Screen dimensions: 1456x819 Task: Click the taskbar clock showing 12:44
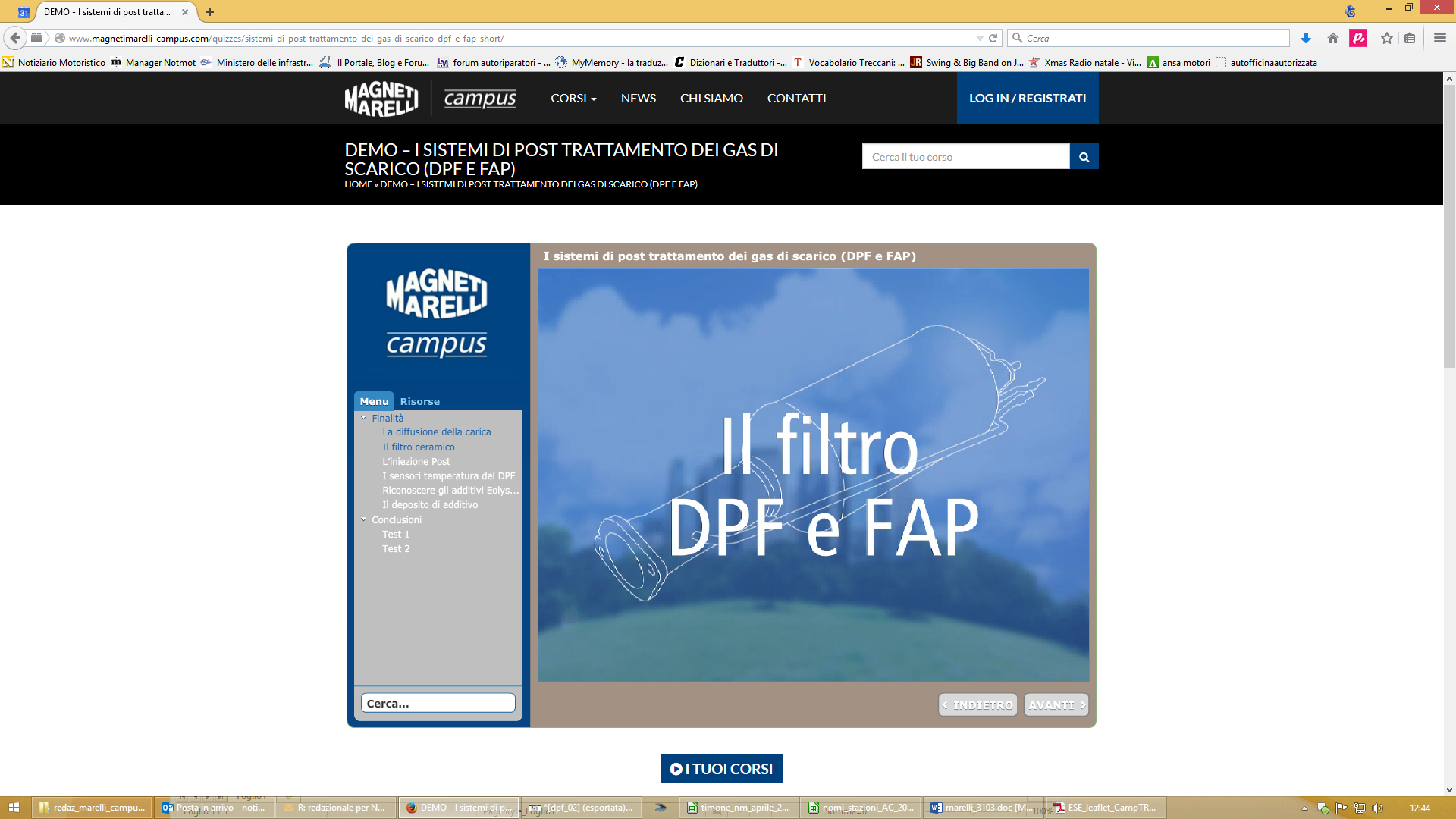(x=1420, y=808)
